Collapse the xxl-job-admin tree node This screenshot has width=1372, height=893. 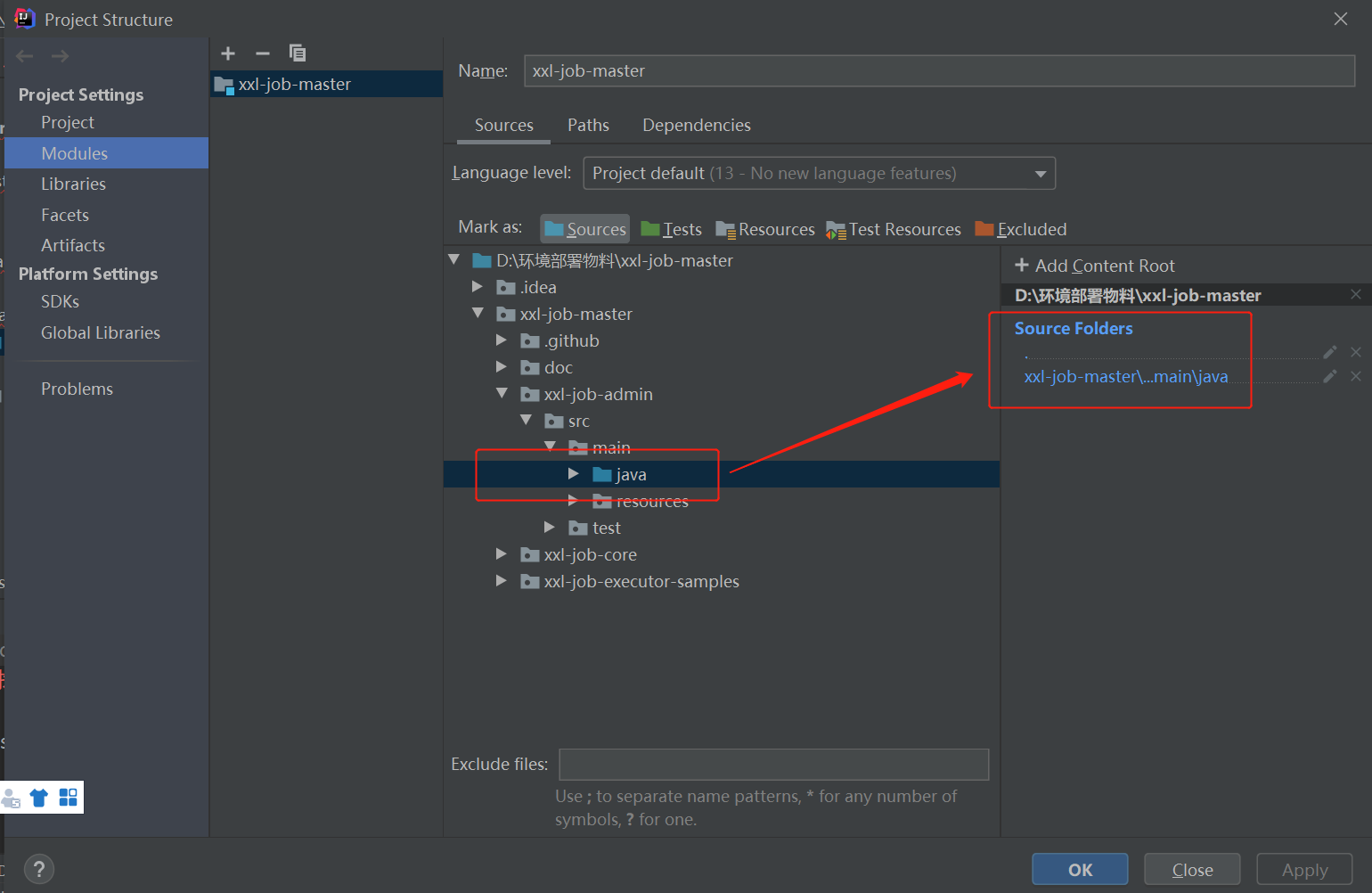pos(502,393)
